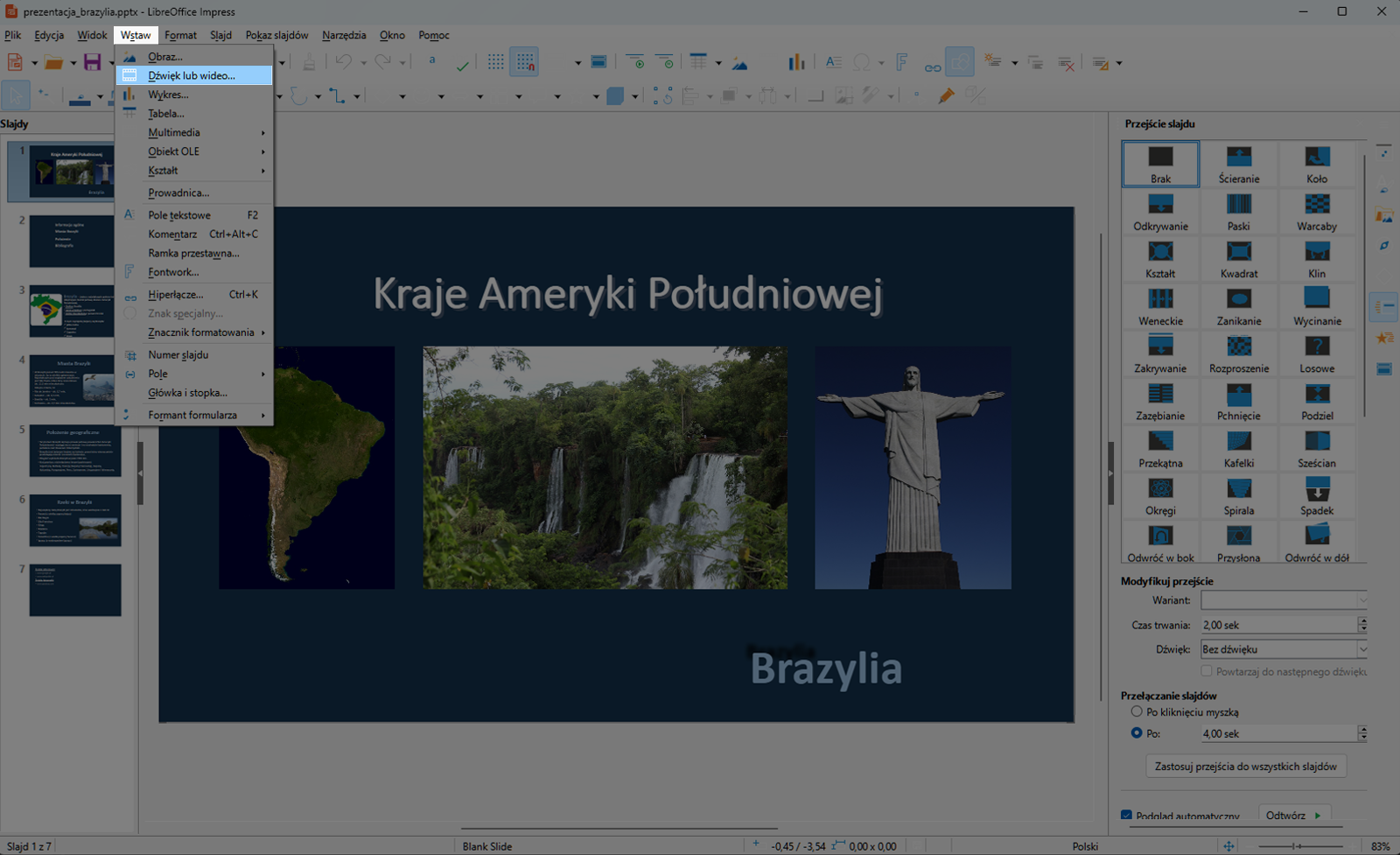Enable 'Po kliknięciu myszką' slide advance
1400x855 pixels.
1137,711
